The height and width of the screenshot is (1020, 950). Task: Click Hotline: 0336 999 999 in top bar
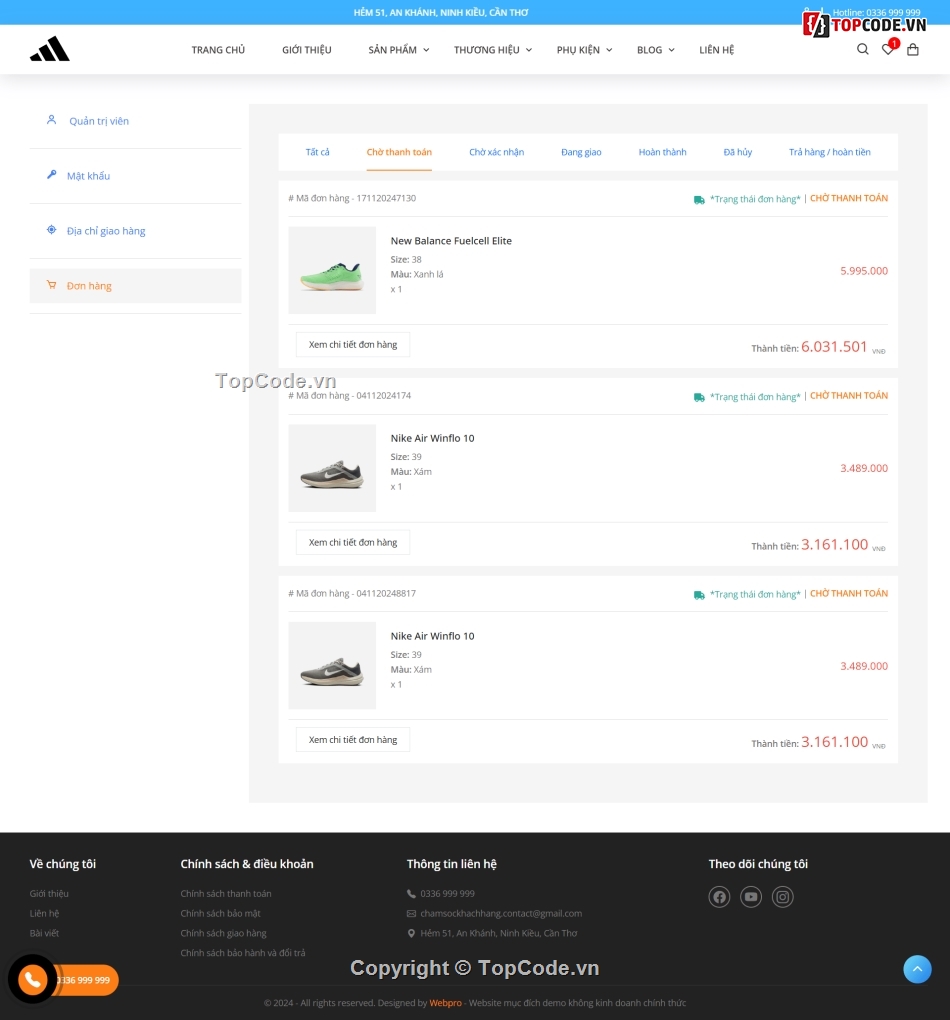[x=876, y=12]
